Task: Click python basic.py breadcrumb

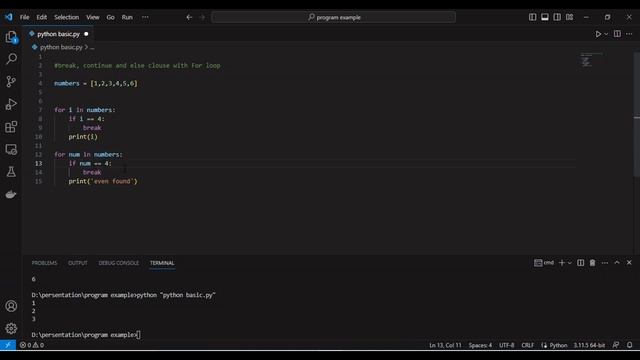Action: tap(61, 47)
